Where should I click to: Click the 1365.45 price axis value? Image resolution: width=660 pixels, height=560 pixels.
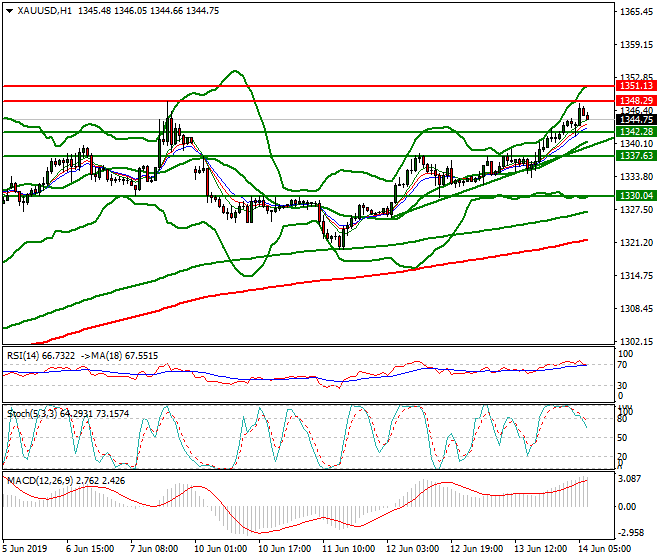click(x=636, y=12)
